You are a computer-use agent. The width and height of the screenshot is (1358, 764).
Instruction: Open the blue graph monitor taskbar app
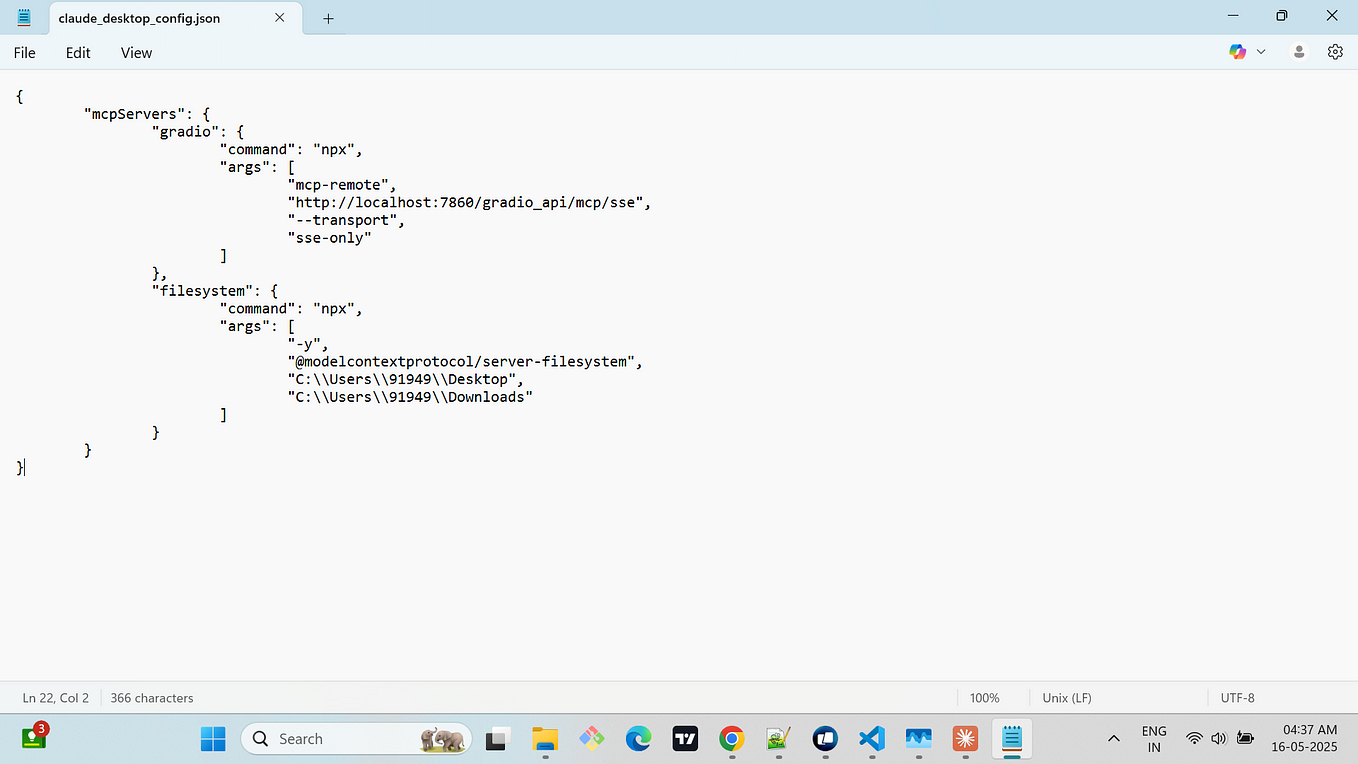[x=918, y=739]
